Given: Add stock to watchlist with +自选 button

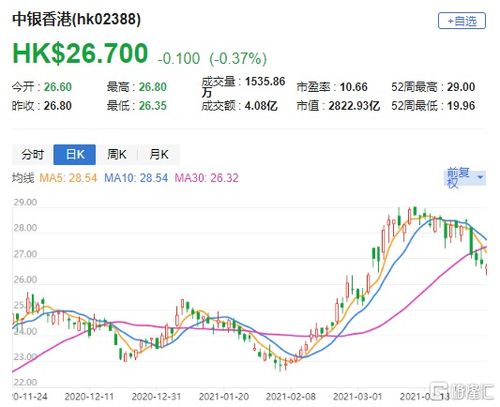Looking at the screenshot, I should (462, 21).
